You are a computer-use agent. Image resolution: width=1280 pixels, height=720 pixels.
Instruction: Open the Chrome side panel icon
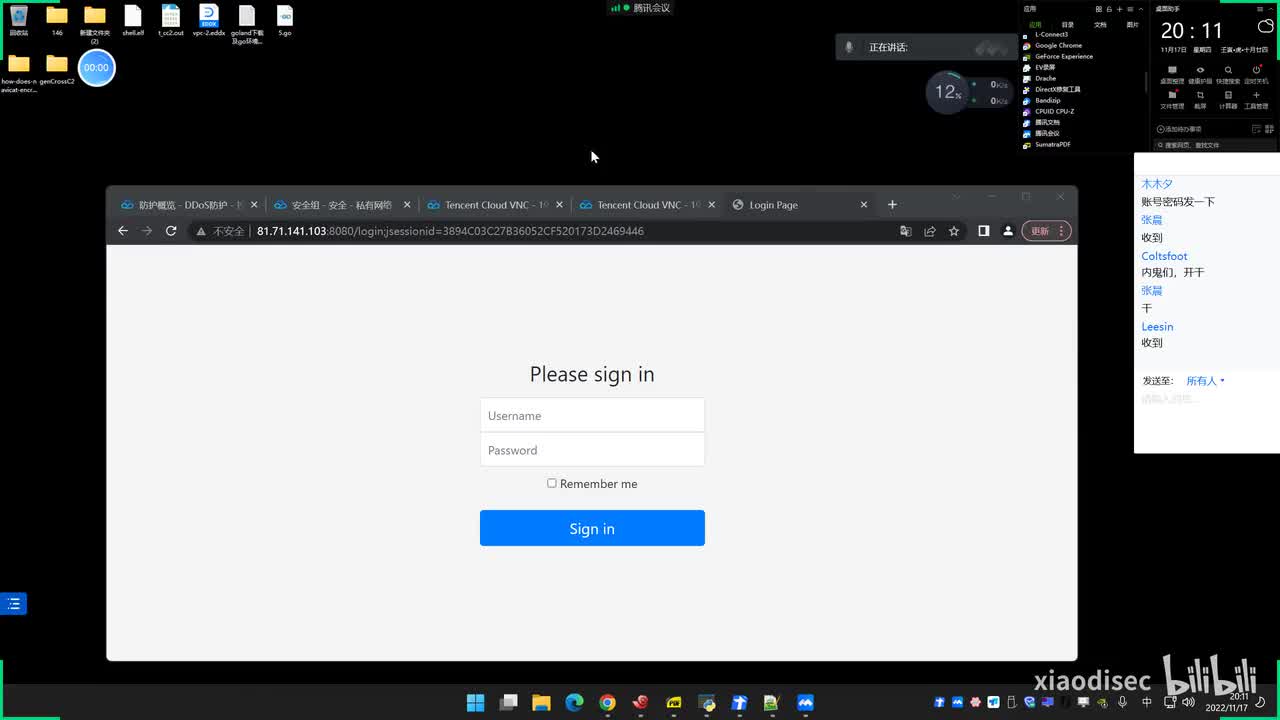point(984,231)
